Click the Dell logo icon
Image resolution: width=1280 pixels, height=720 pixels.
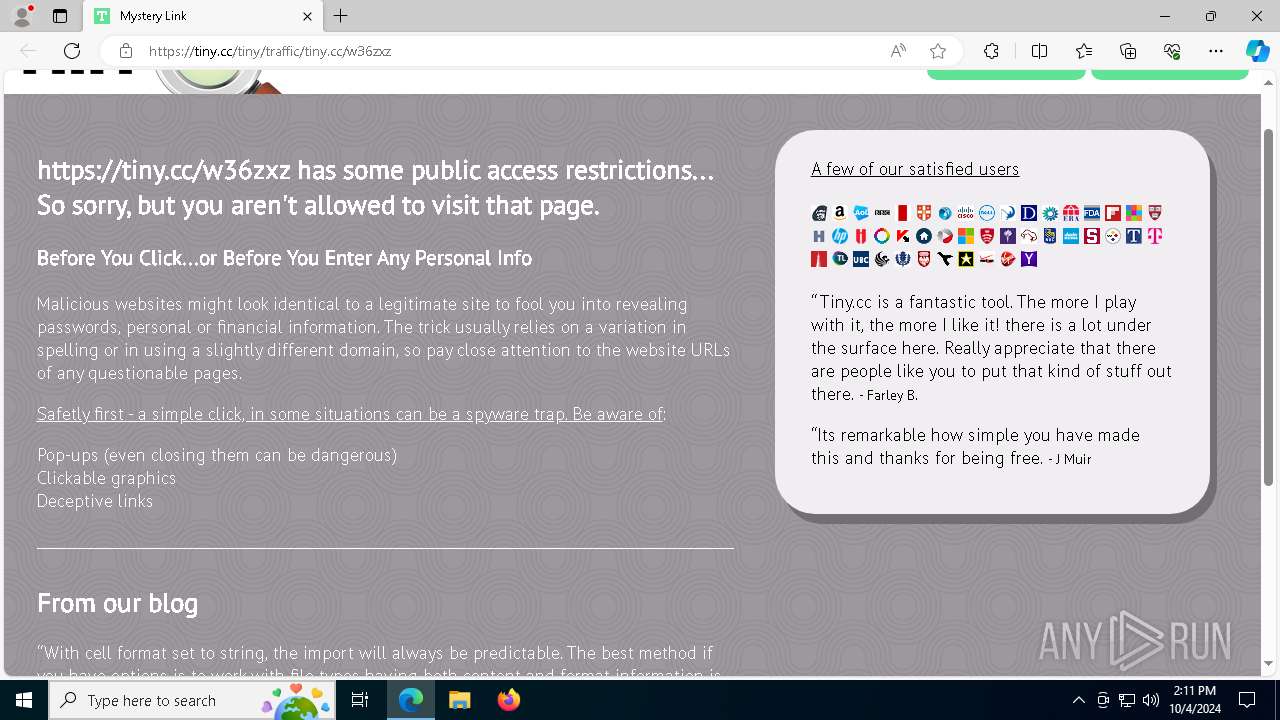coord(987,213)
